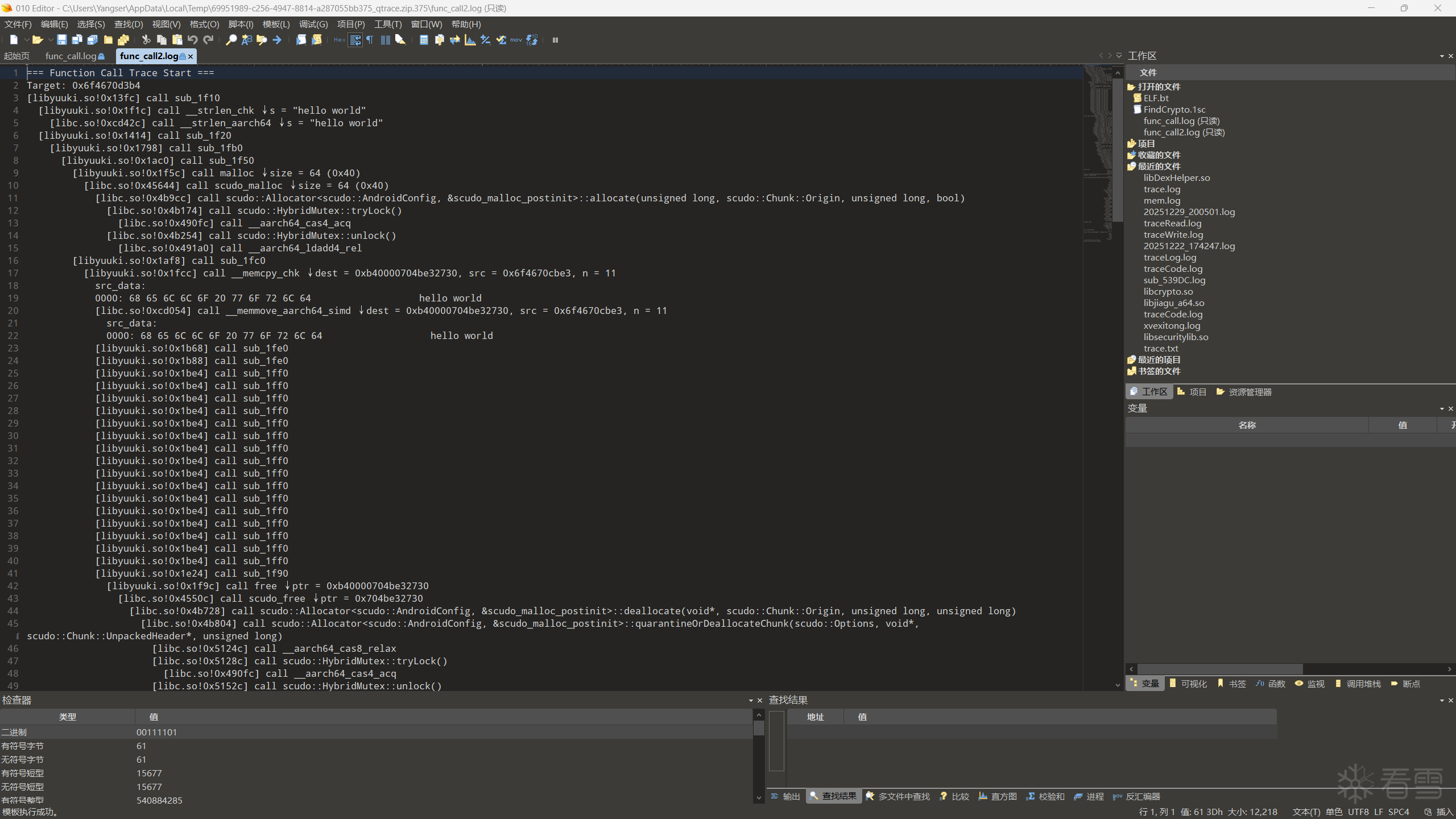Click the editor vertical scrollbar down arrow
This screenshot has width=1456, height=819.
[x=1118, y=685]
